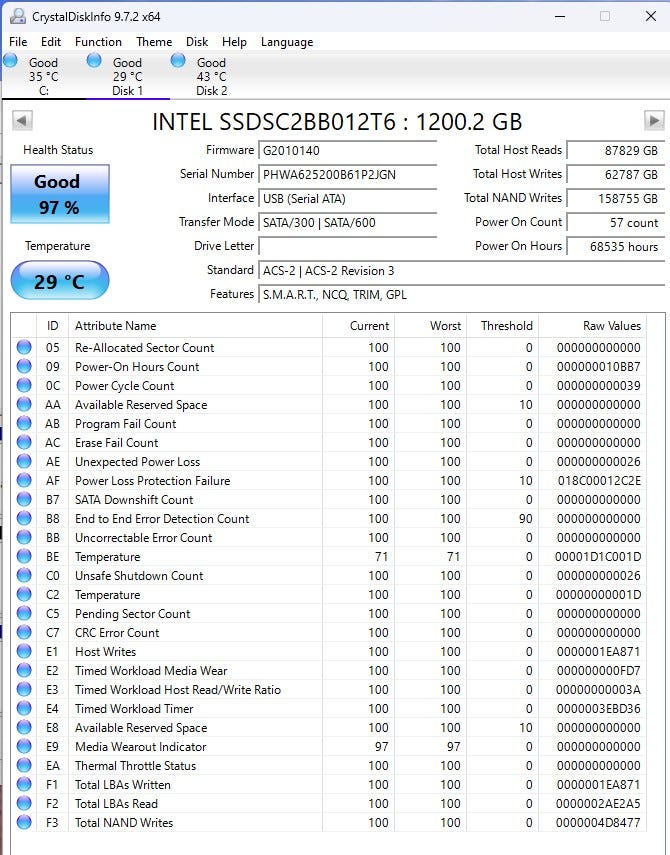
Task: Click the Re-Allocated Sector Count status orb
Action: tap(24, 348)
